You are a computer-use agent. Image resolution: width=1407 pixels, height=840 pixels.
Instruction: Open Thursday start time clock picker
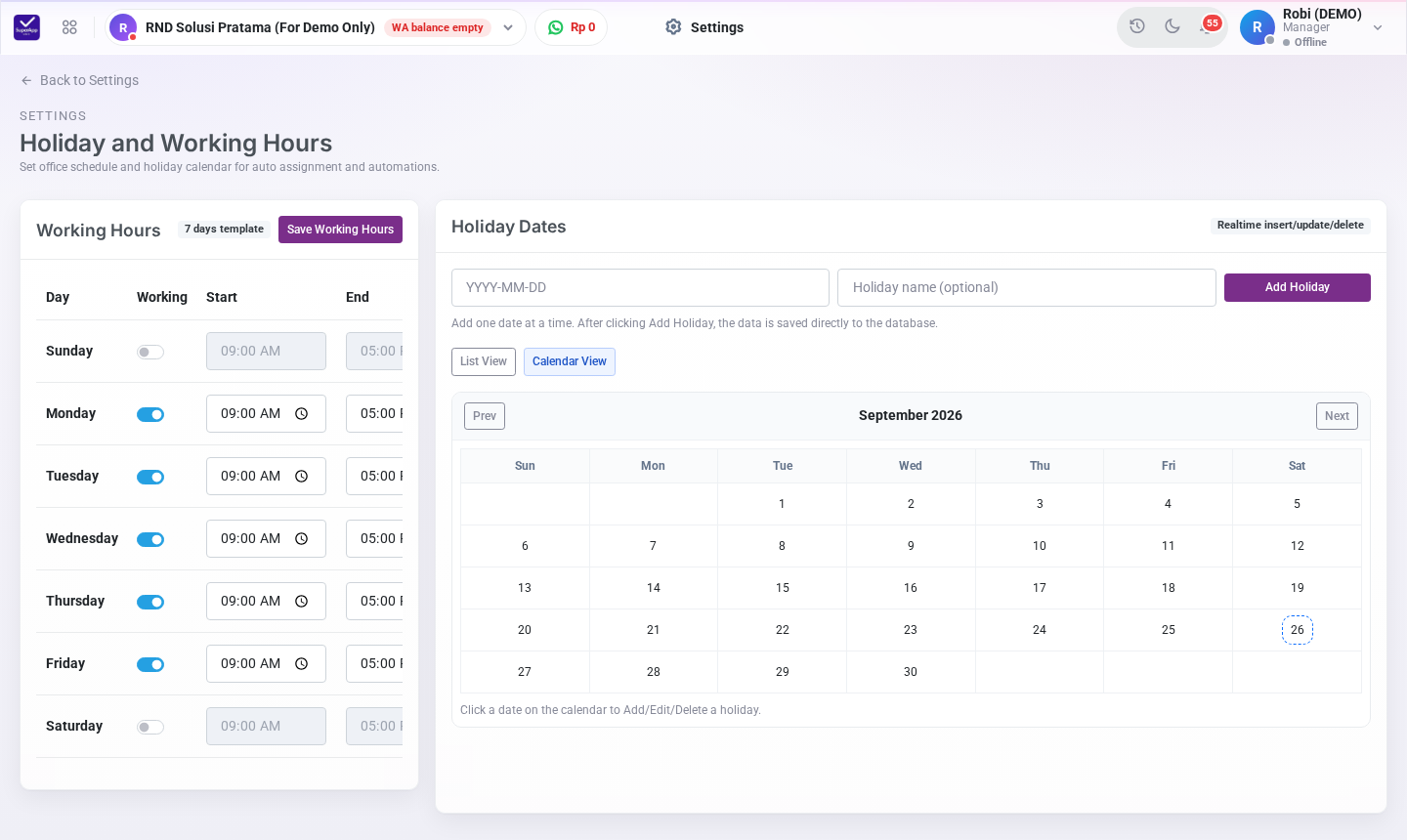(x=302, y=602)
